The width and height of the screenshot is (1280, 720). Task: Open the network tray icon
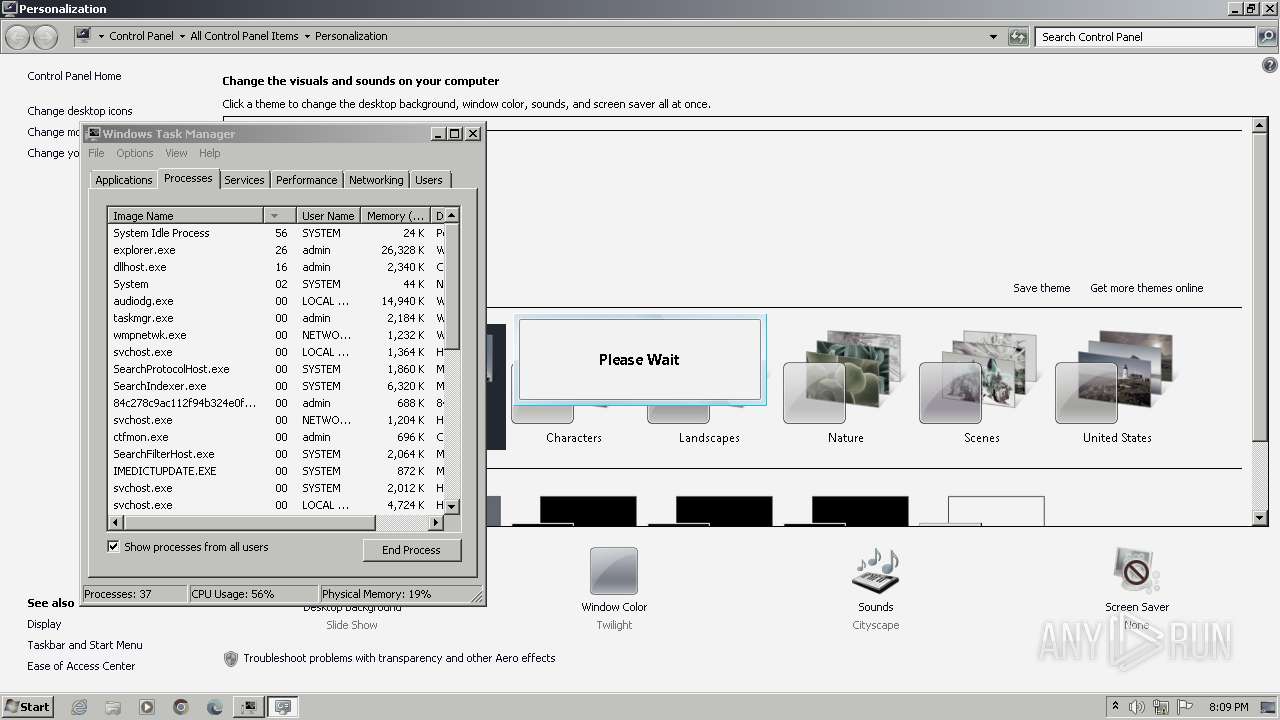coord(1161,707)
